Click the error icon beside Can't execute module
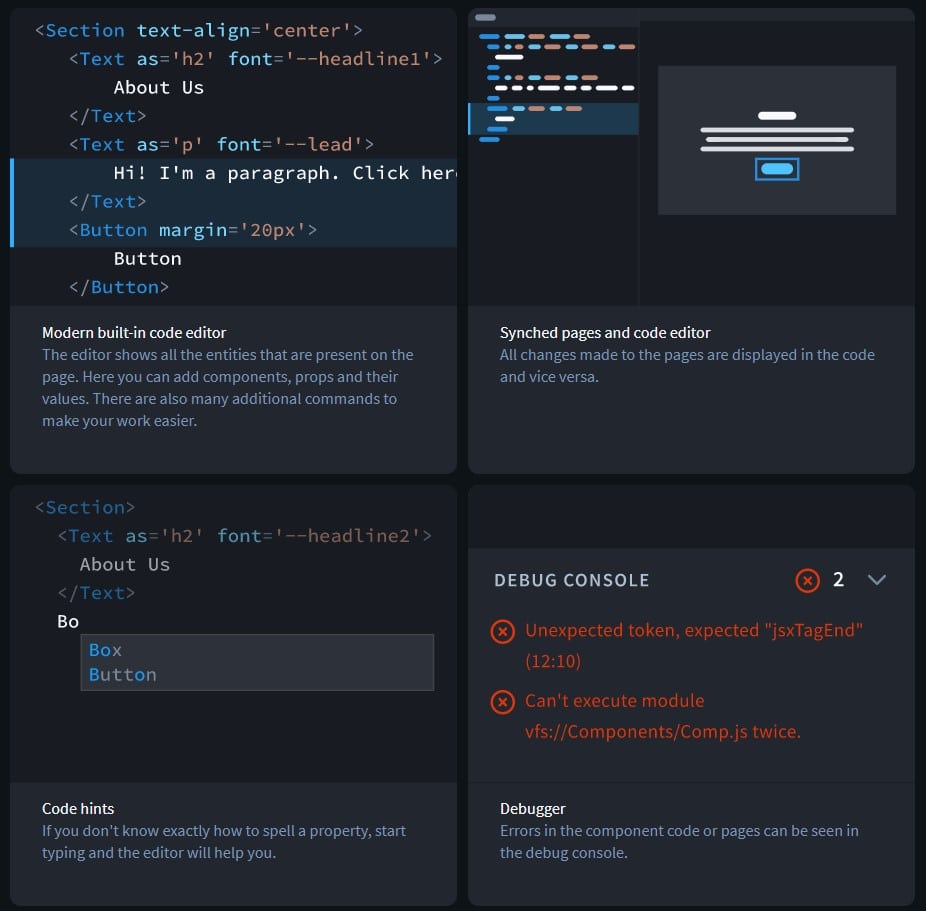926x911 pixels. pyautogui.click(x=502, y=702)
